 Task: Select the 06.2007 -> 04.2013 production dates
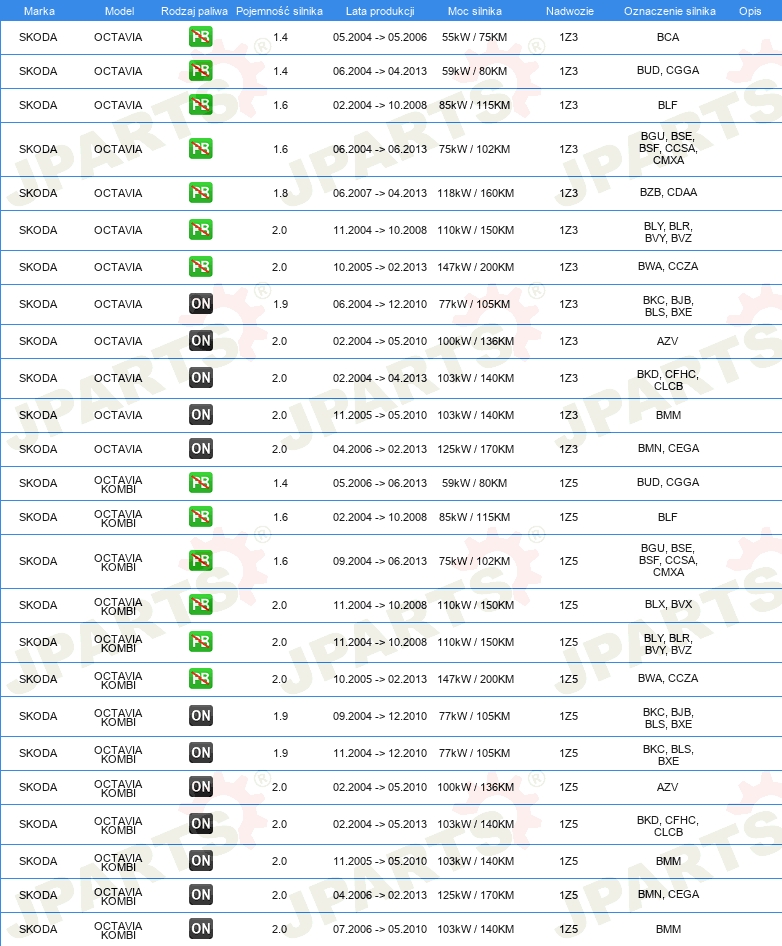[380, 193]
